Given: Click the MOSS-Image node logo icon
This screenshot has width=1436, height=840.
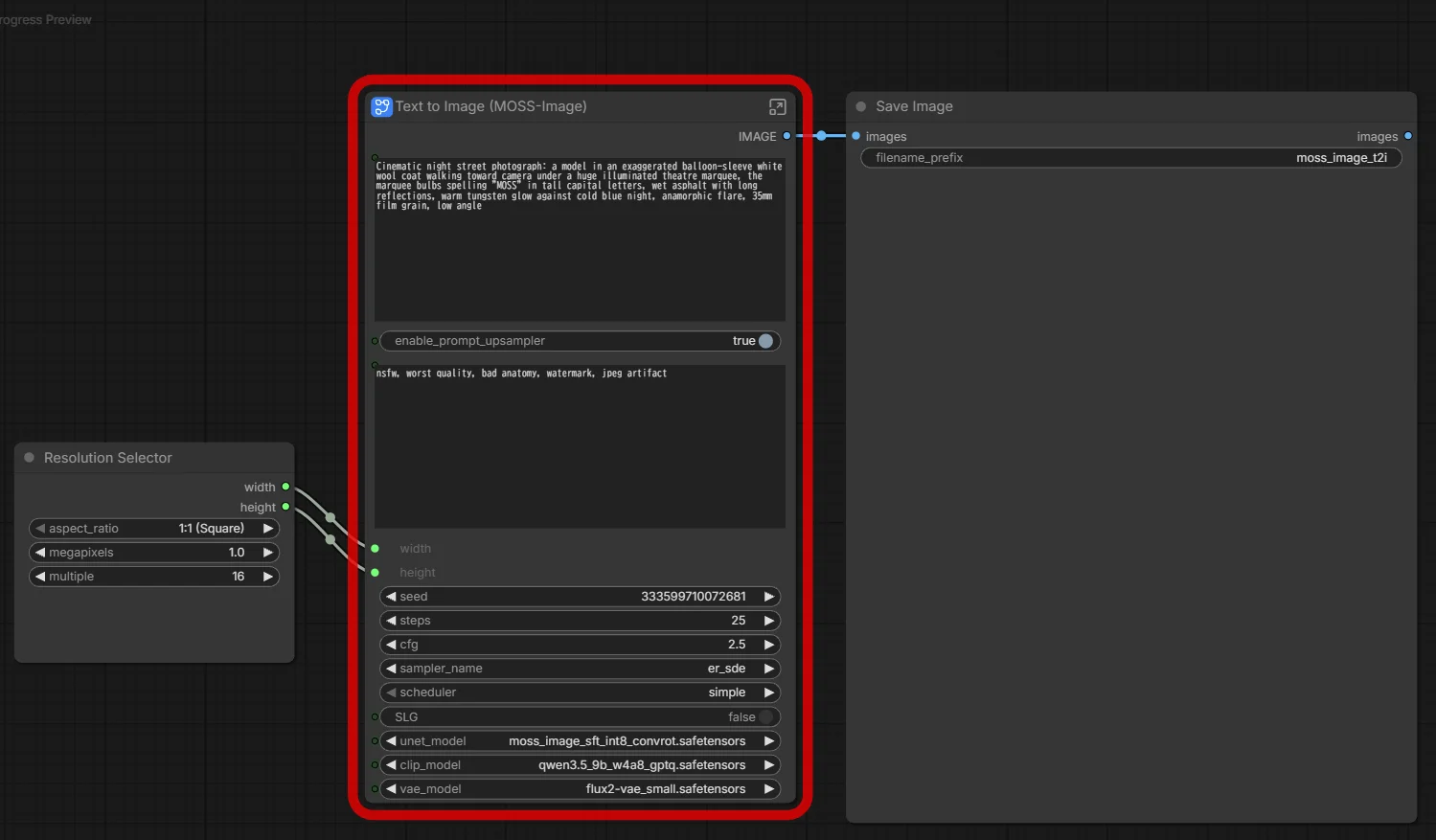Looking at the screenshot, I should click(x=381, y=106).
